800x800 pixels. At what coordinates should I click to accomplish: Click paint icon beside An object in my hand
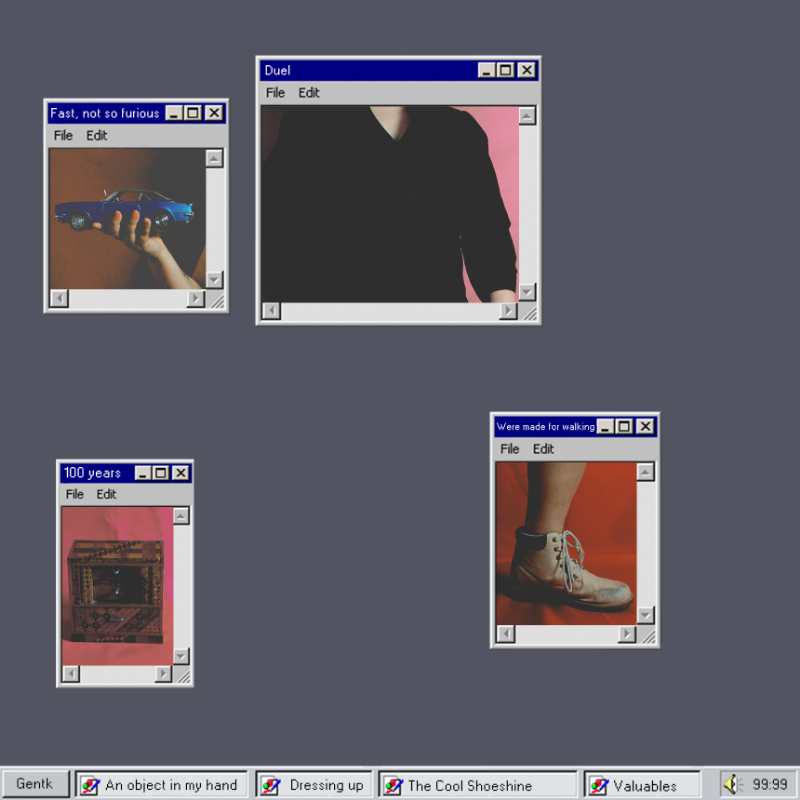(x=90, y=785)
